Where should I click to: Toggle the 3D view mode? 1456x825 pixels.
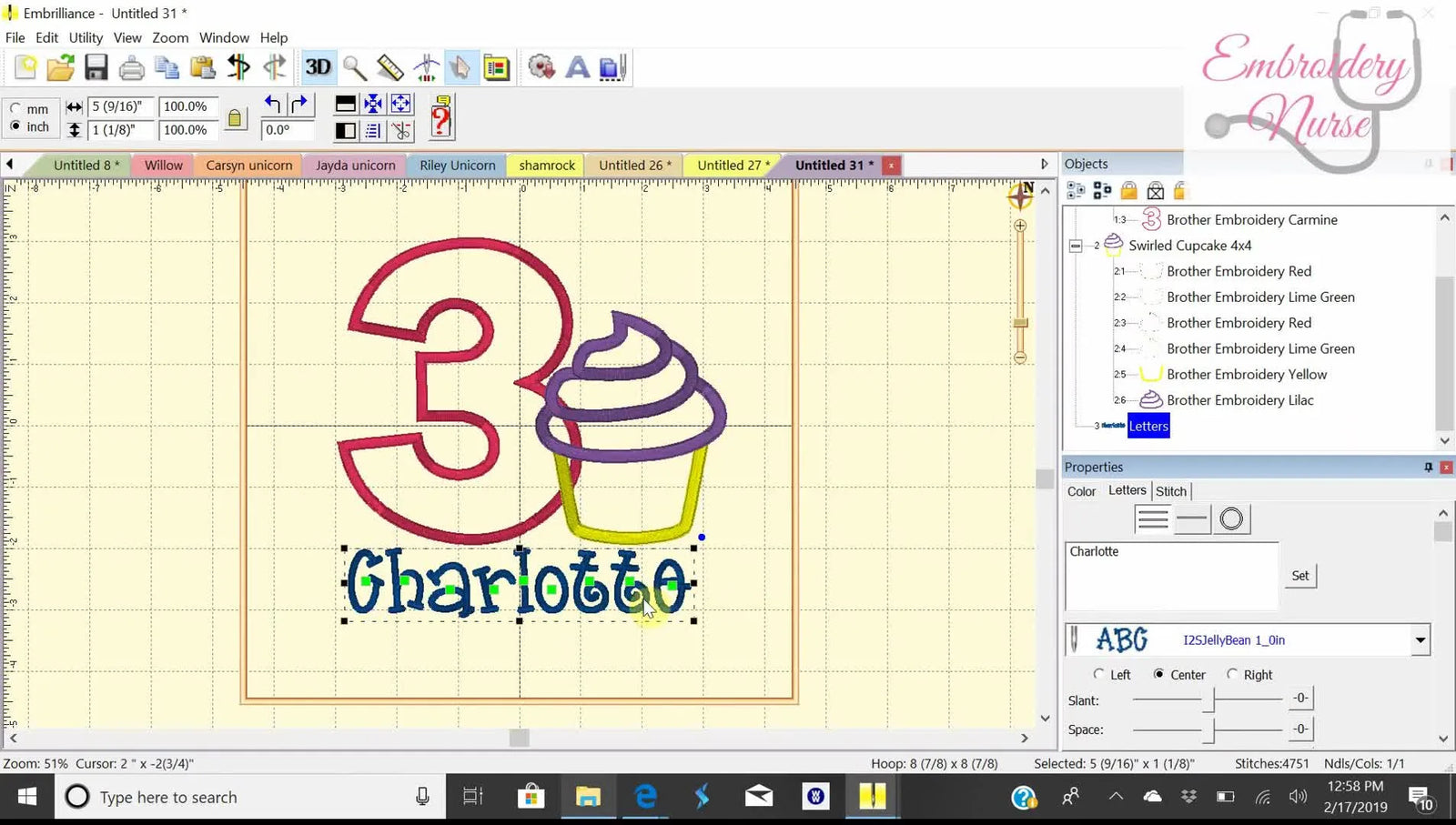click(x=318, y=67)
